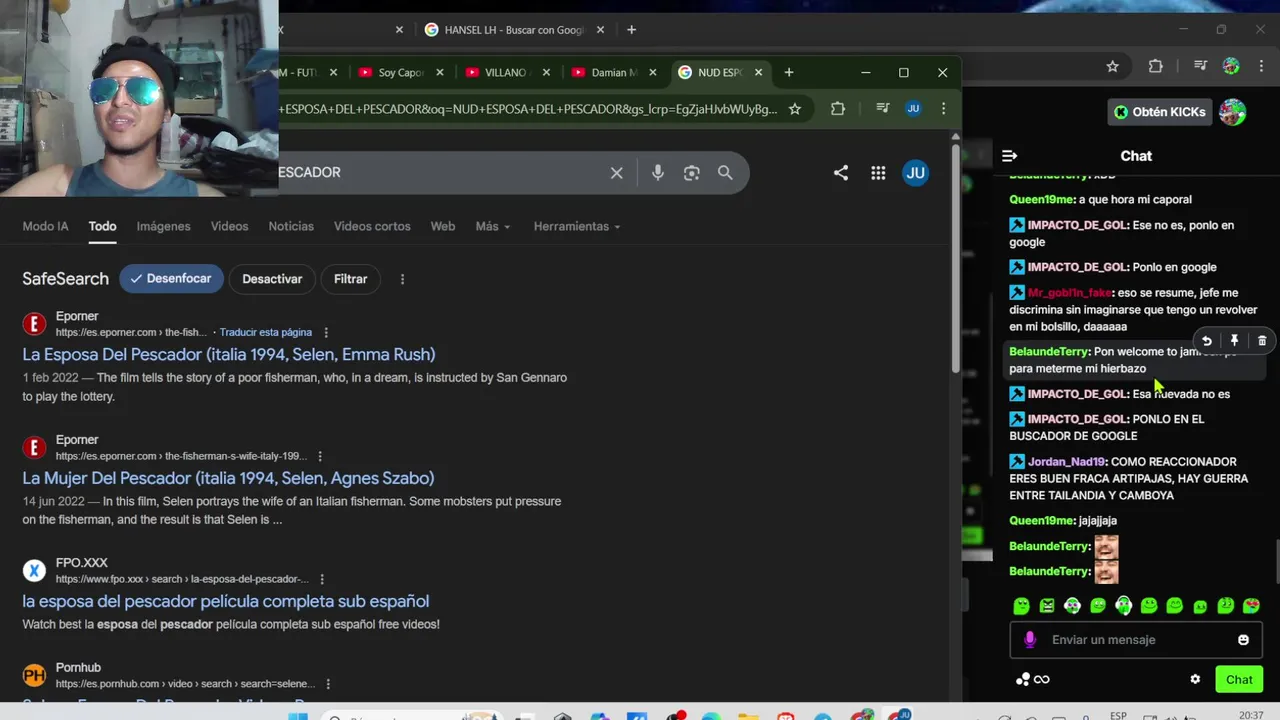Open options menu for second Eporner result
The height and width of the screenshot is (720, 1280).
(x=319, y=456)
